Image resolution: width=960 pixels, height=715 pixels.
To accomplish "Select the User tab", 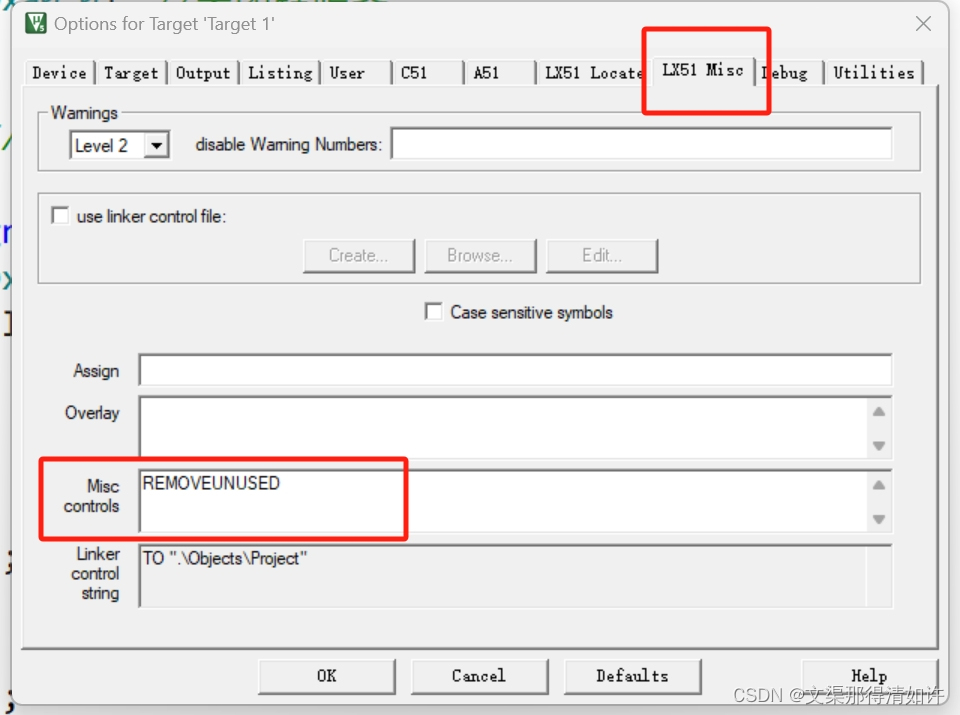I will tap(356, 73).
